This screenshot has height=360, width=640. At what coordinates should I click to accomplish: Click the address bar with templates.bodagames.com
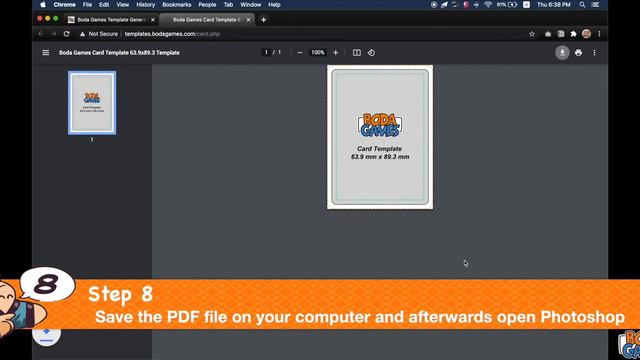click(172, 34)
